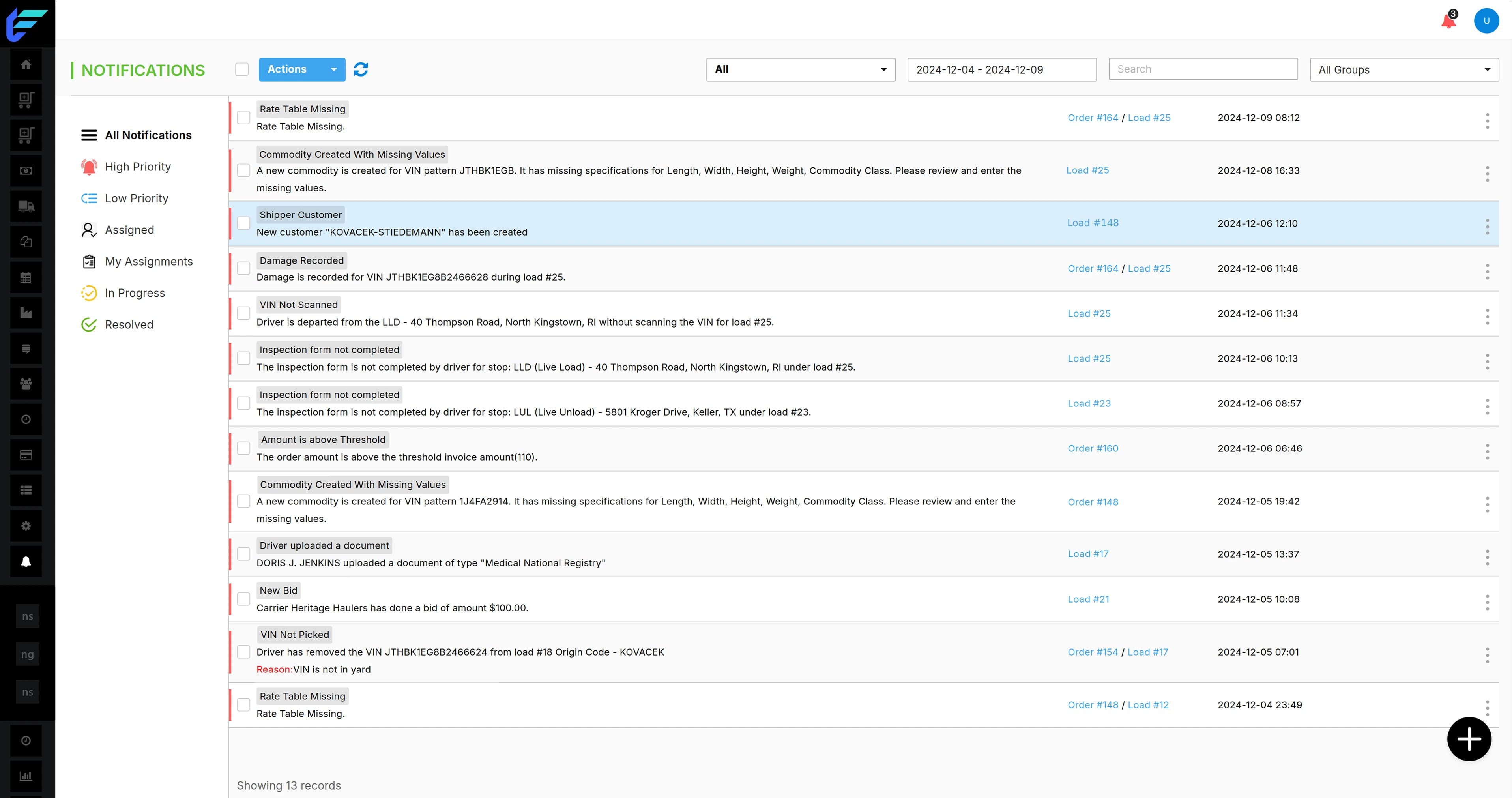The image size is (1512, 798).
Task: Check the New Bid notification checkbox
Action: (x=243, y=599)
